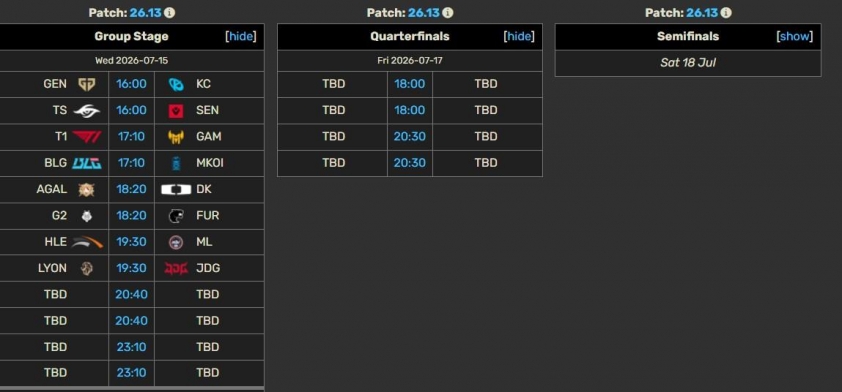The width and height of the screenshot is (842, 392).
Task: Click the T1 red logo
Action: coord(86,137)
